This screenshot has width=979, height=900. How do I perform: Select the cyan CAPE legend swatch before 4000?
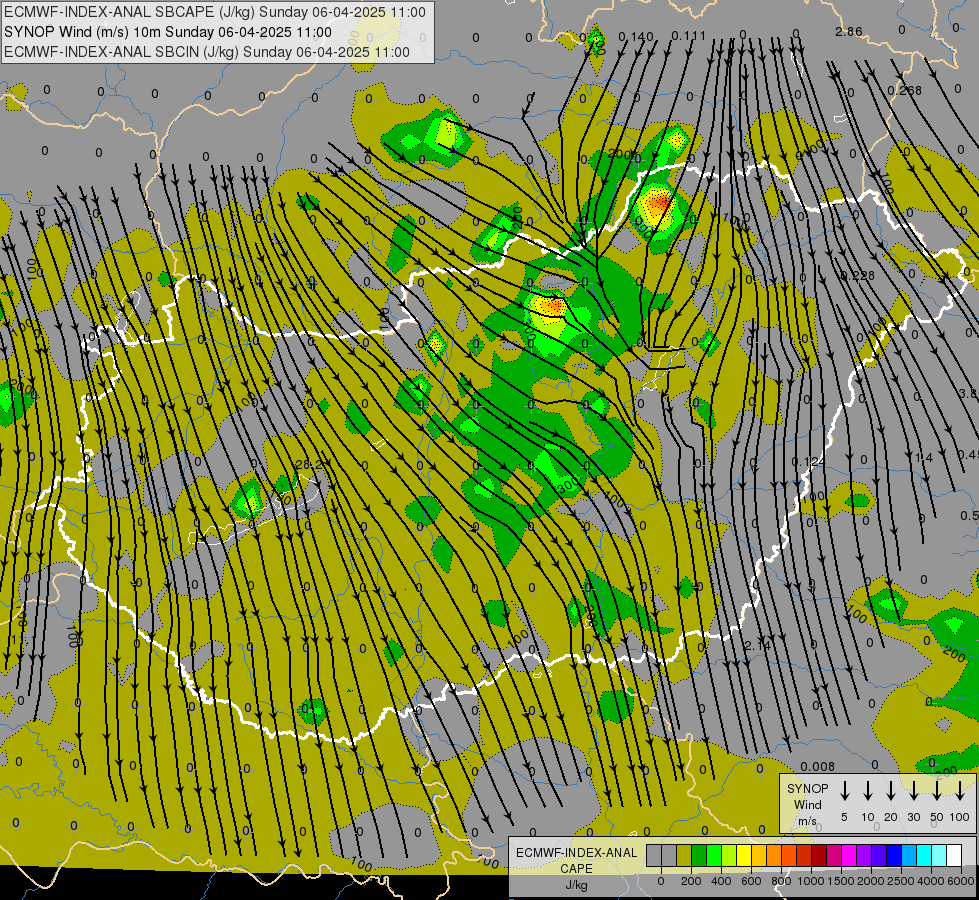tap(923, 855)
